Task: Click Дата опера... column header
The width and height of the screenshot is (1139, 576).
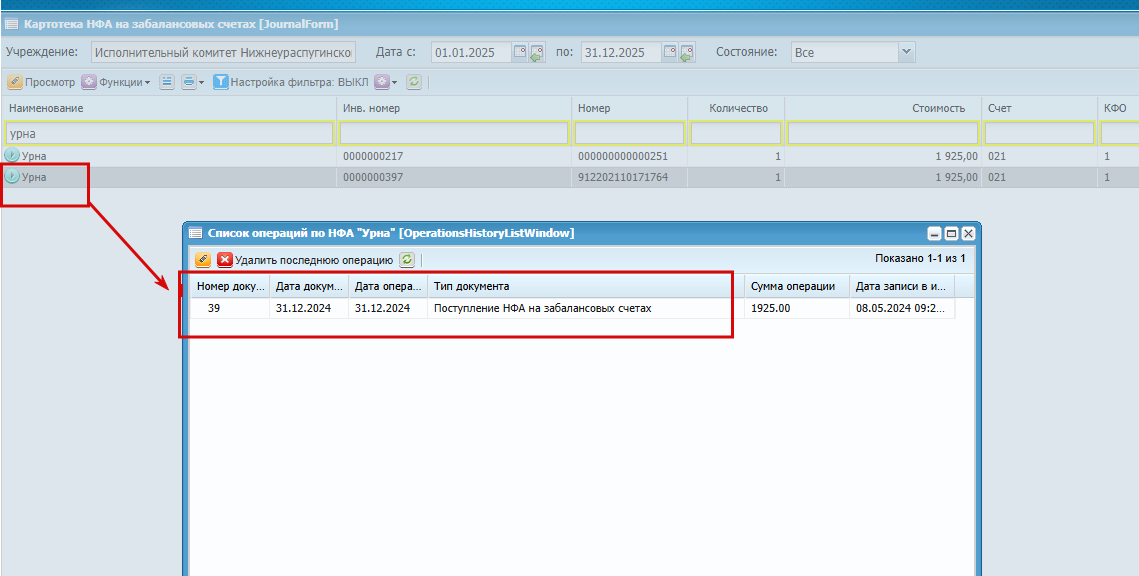Action: point(388,286)
